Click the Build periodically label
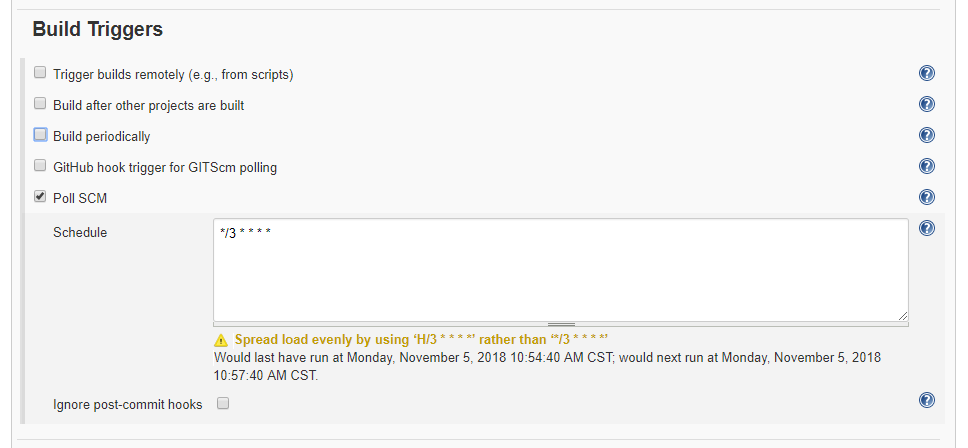The height and width of the screenshot is (448, 968). pyautogui.click(x=101, y=136)
